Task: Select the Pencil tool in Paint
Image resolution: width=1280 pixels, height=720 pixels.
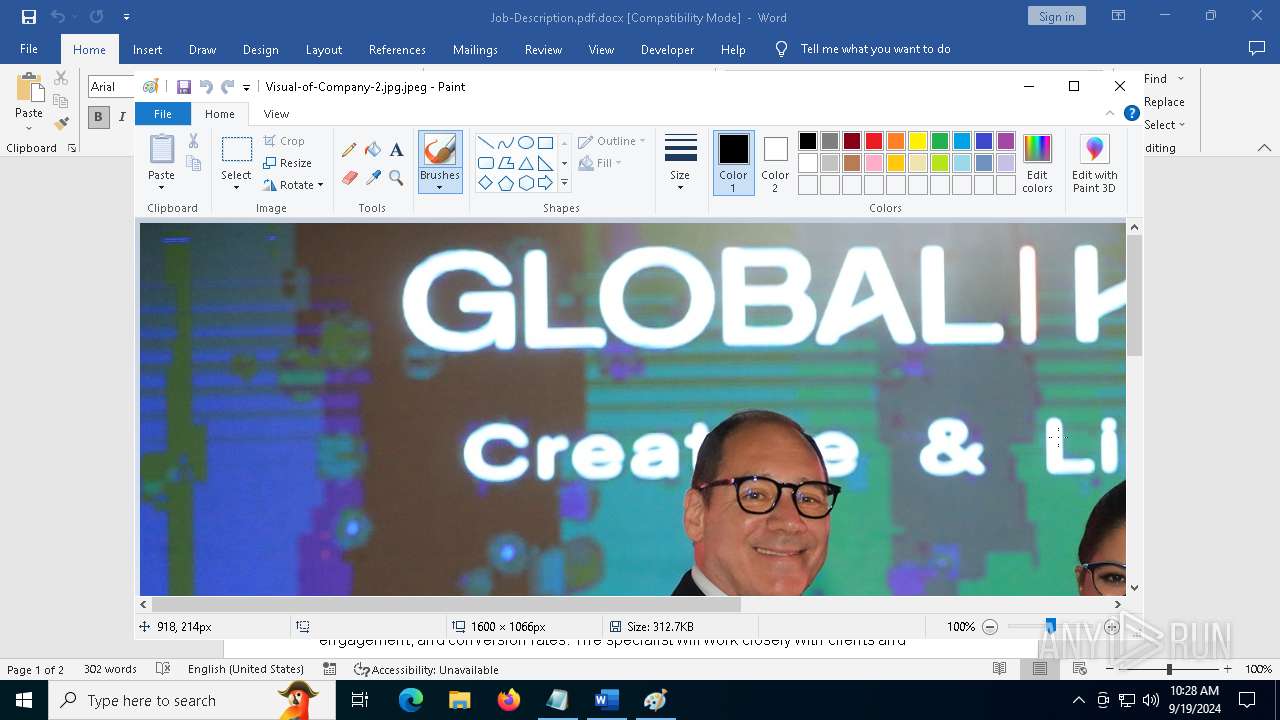Action: click(349, 150)
